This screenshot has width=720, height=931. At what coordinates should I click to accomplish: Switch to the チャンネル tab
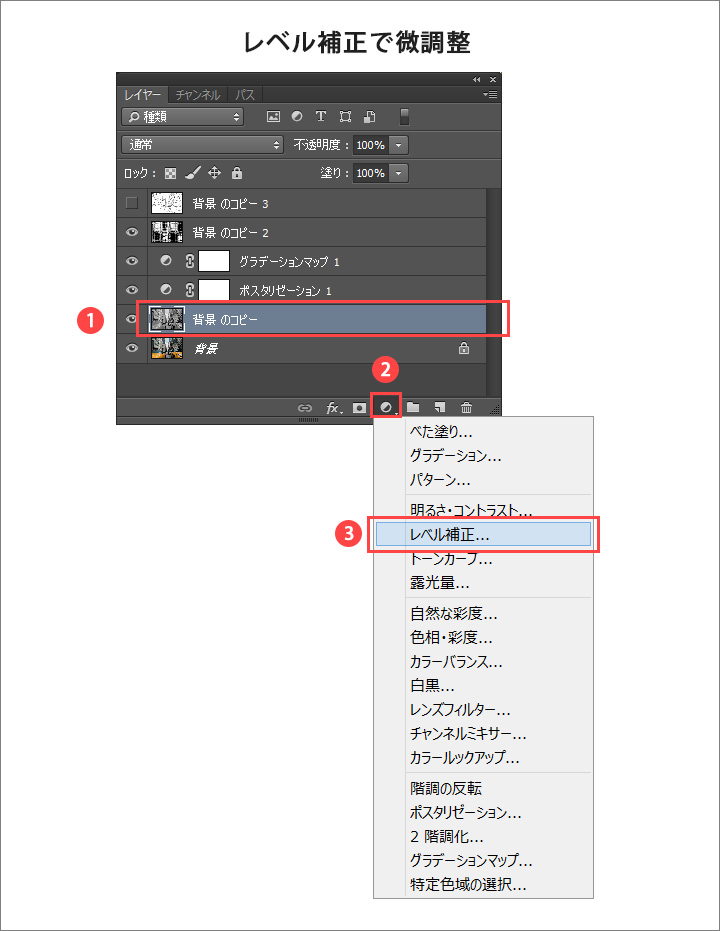pyautogui.click(x=198, y=94)
